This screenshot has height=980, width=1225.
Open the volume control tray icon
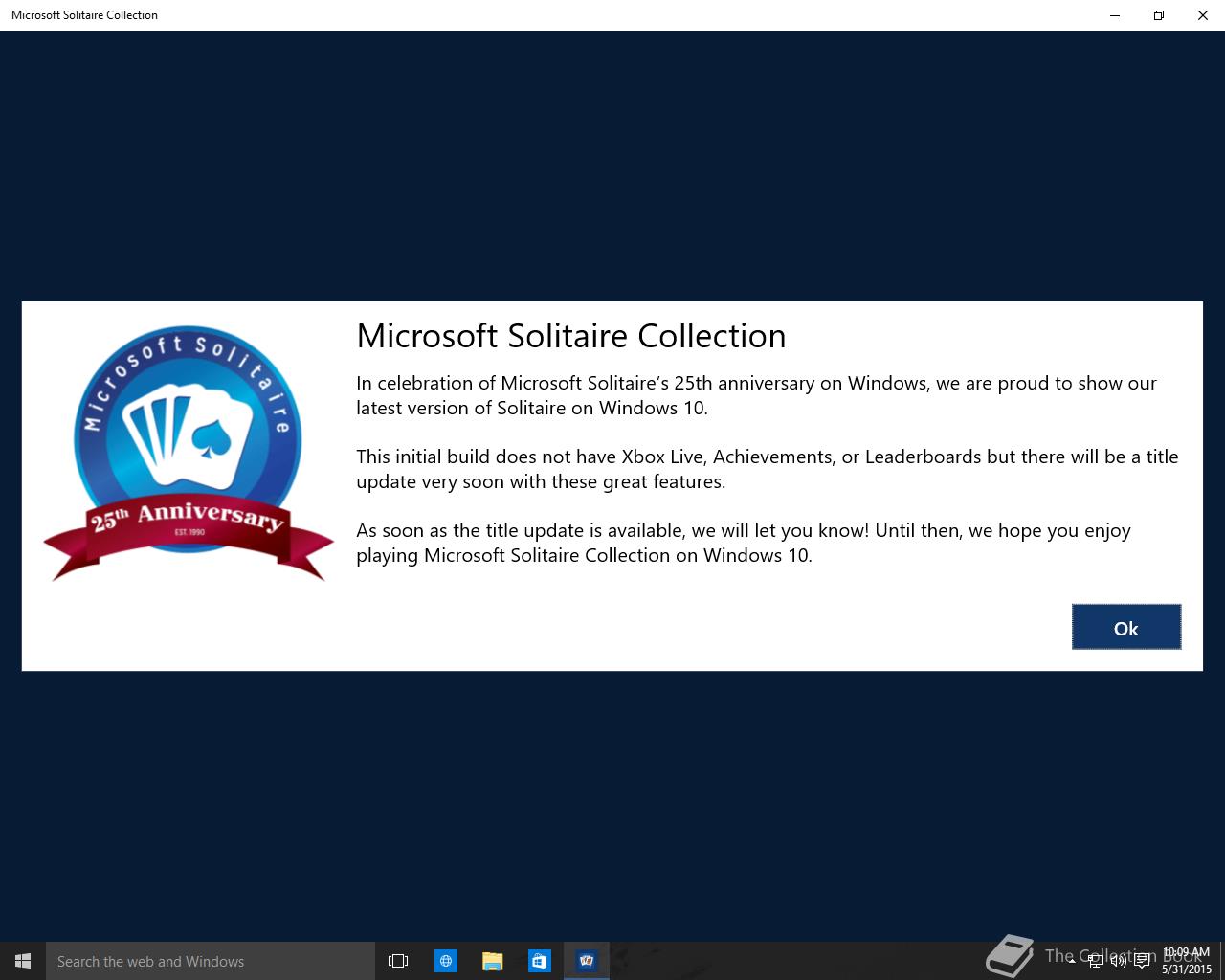tap(1118, 961)
